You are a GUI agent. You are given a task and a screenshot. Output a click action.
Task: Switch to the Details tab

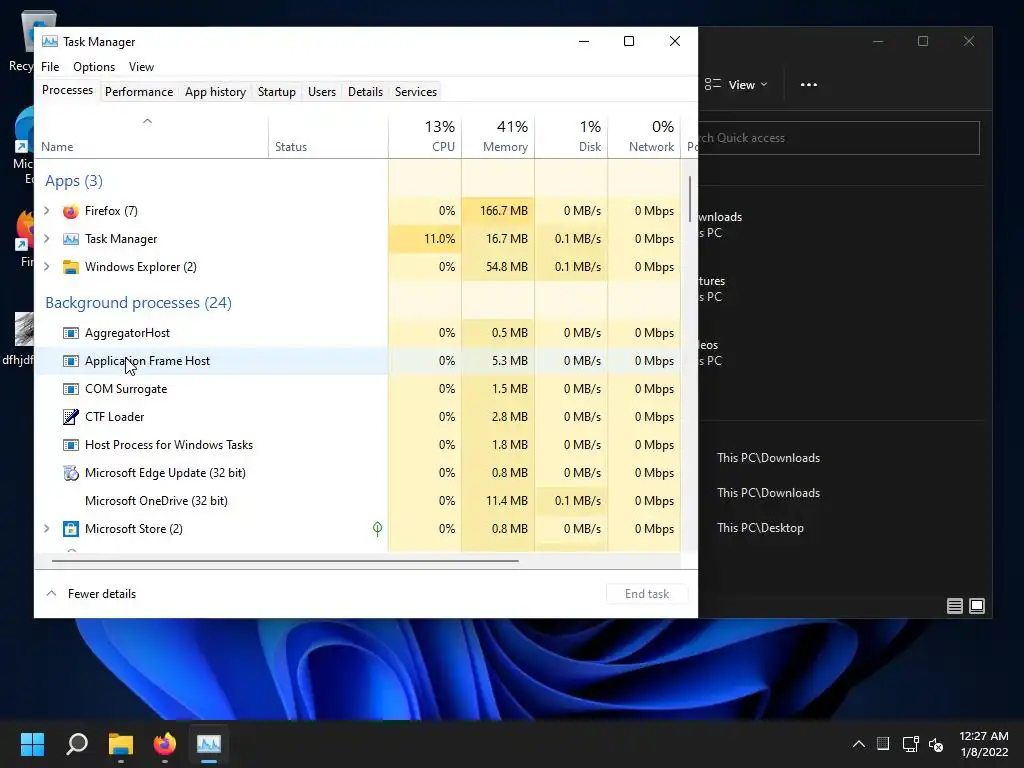pos(365,92)
